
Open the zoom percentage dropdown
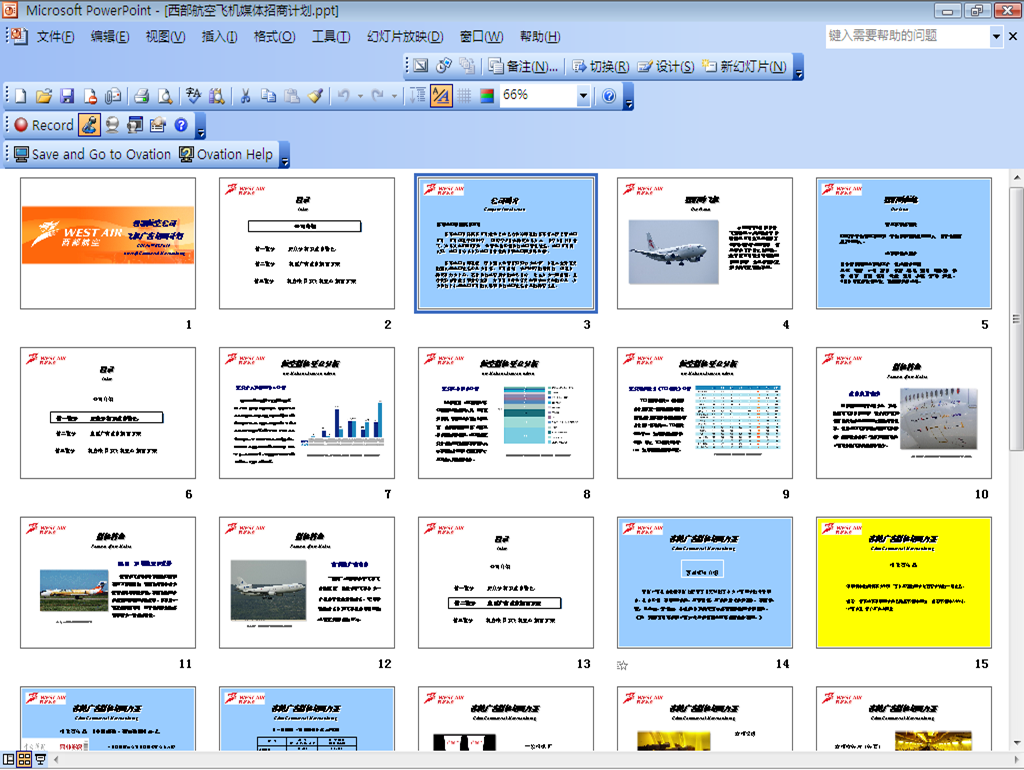[x=583, y=96]
